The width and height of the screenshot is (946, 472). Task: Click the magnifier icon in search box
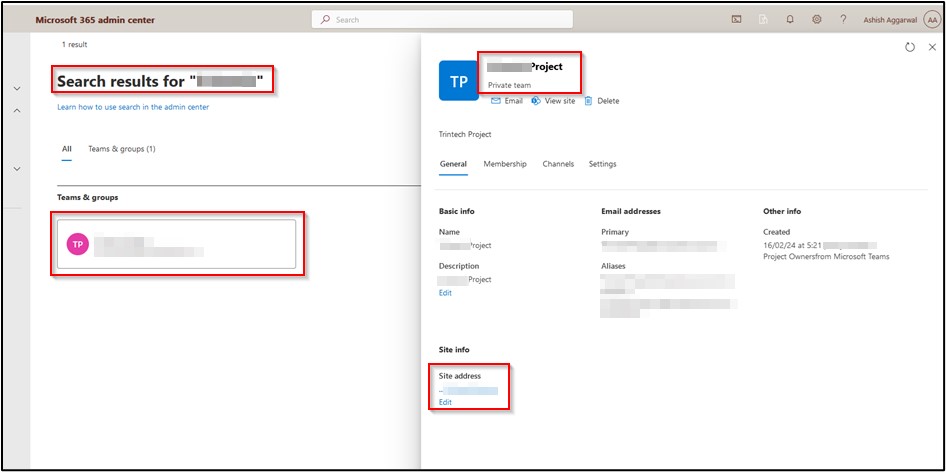(x=326, y=19)
